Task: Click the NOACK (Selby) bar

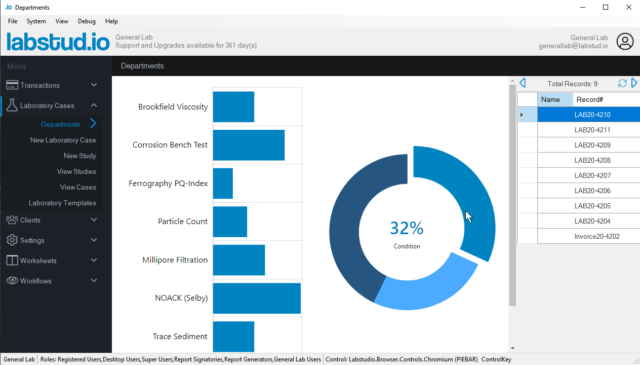Action: click(257, 298)
